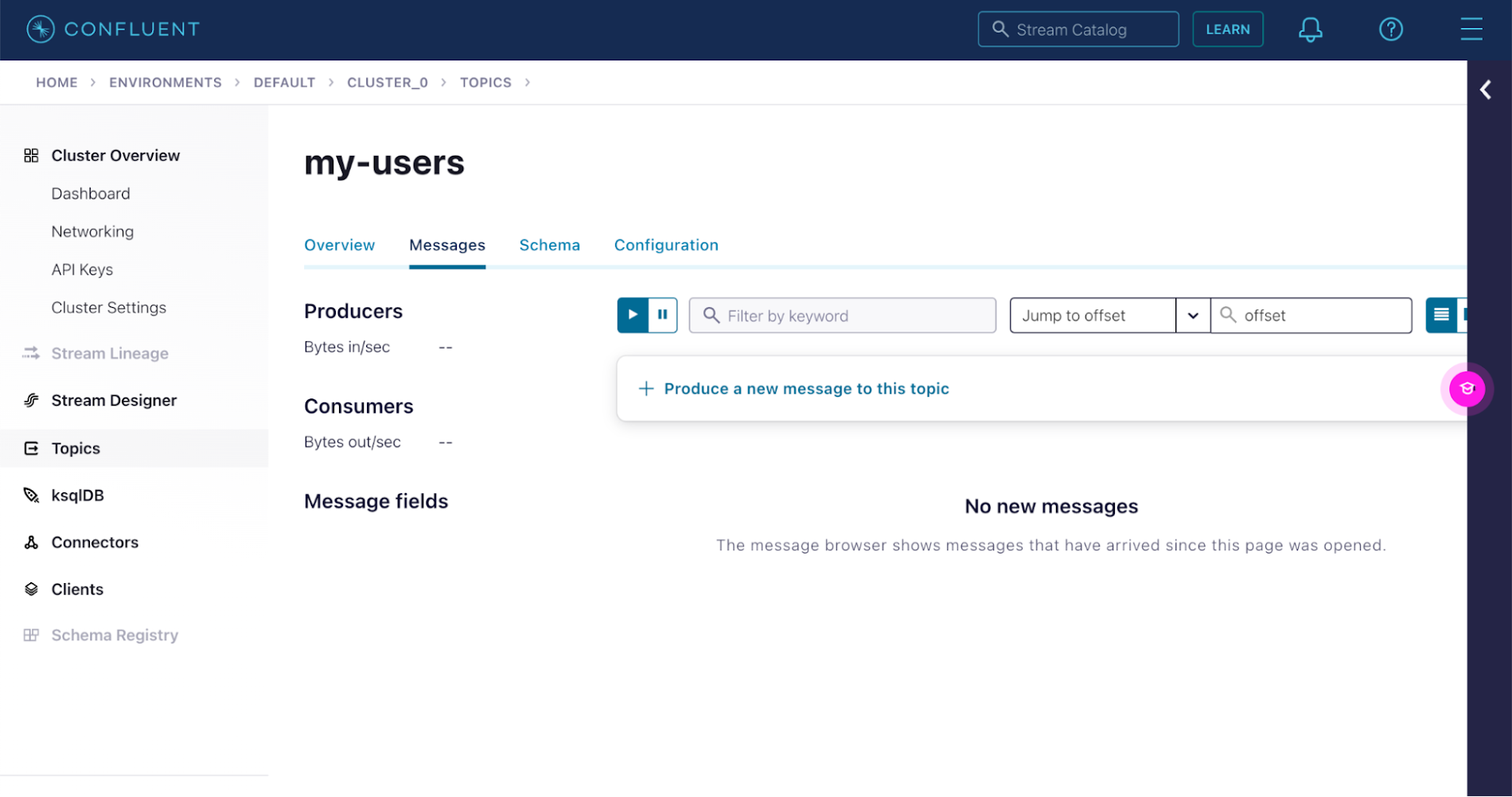Click Produce a new message to this topic

coord(806,389)
